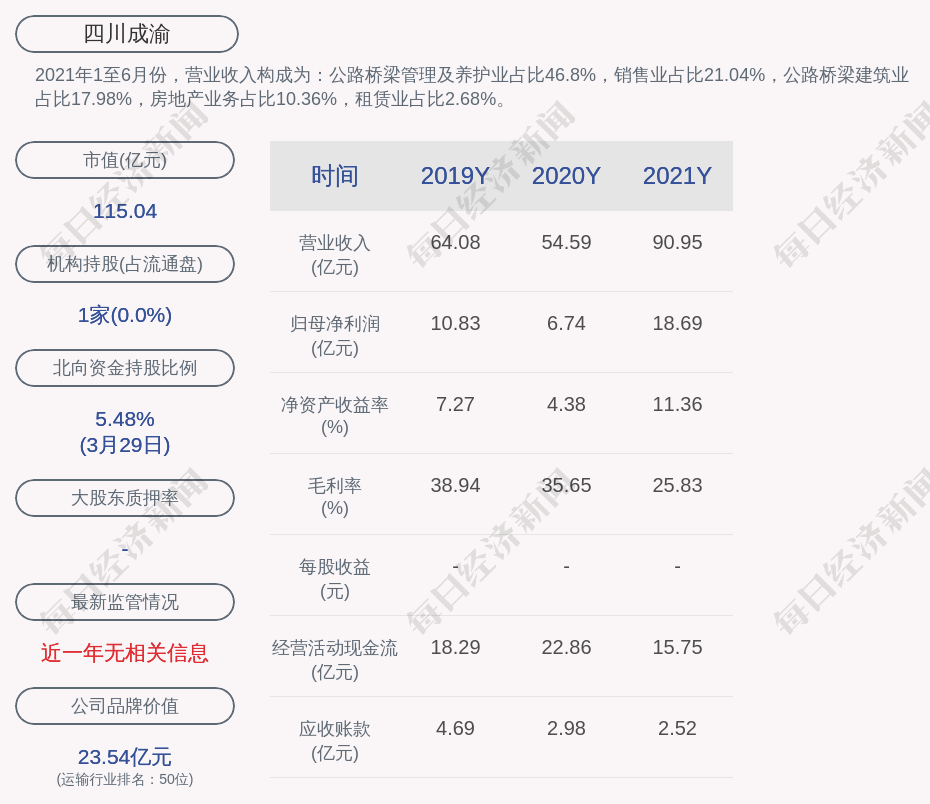Click the 每股收益(元) row label
Image resolution: width=930 pixels, height=804 pixels.
point(335,579)
